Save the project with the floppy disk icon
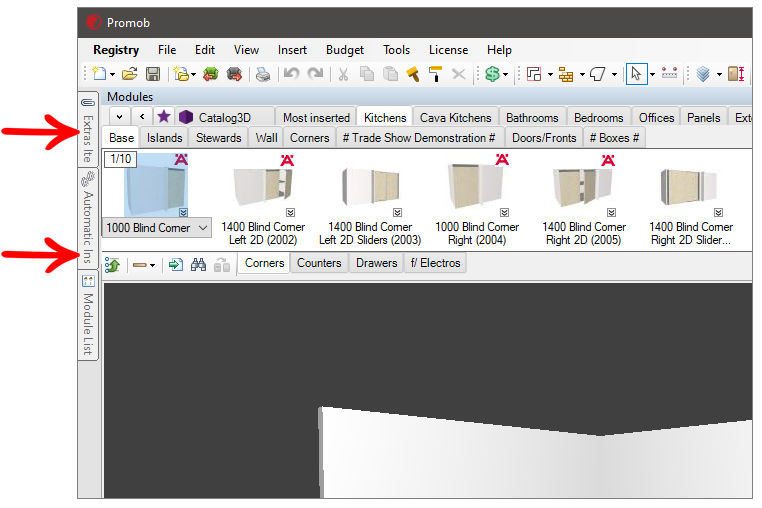The width and height of the screenshot is (762, 508). coord(153,74)
